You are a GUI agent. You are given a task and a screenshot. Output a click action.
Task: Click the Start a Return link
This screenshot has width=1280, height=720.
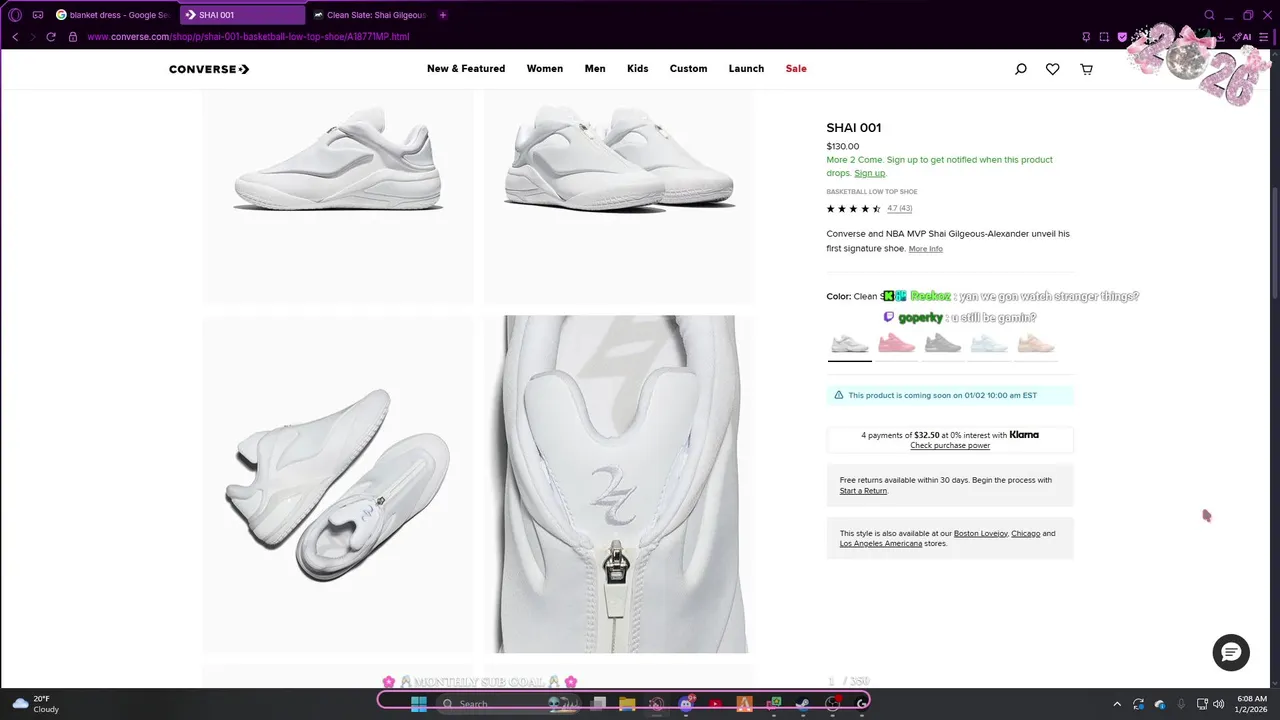pyautogui.click(x=863, y=491)
